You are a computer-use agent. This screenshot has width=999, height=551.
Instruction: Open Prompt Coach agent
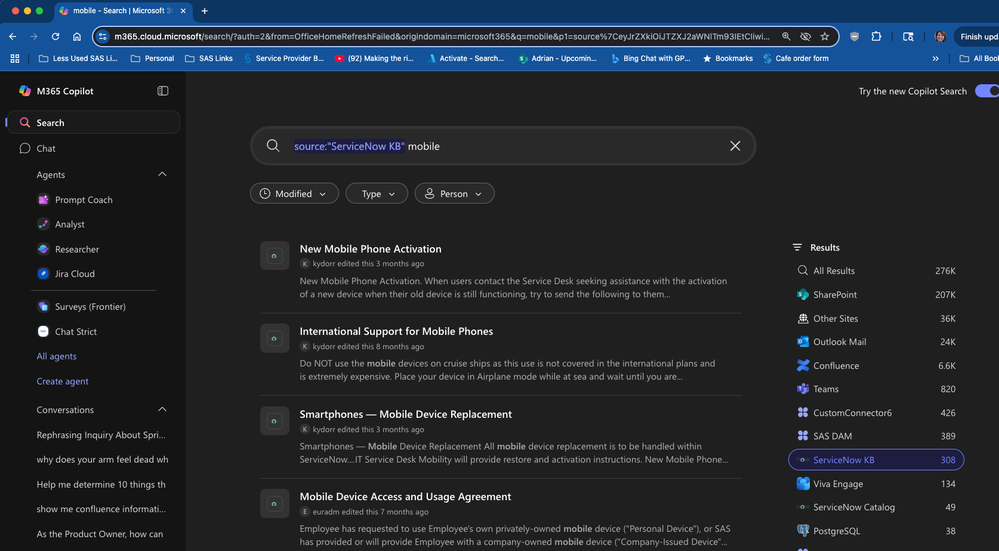[83, 199]
